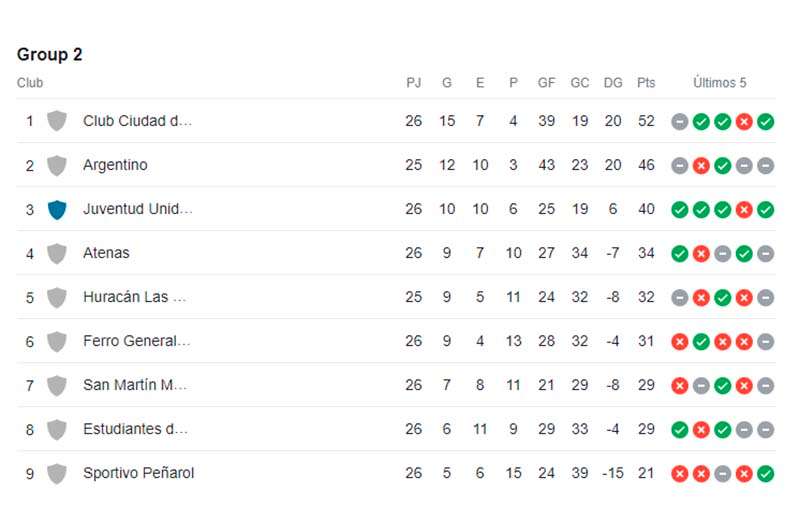
Task: Click the blue Juventud Unida shield crest
Action: coord(57,210)
